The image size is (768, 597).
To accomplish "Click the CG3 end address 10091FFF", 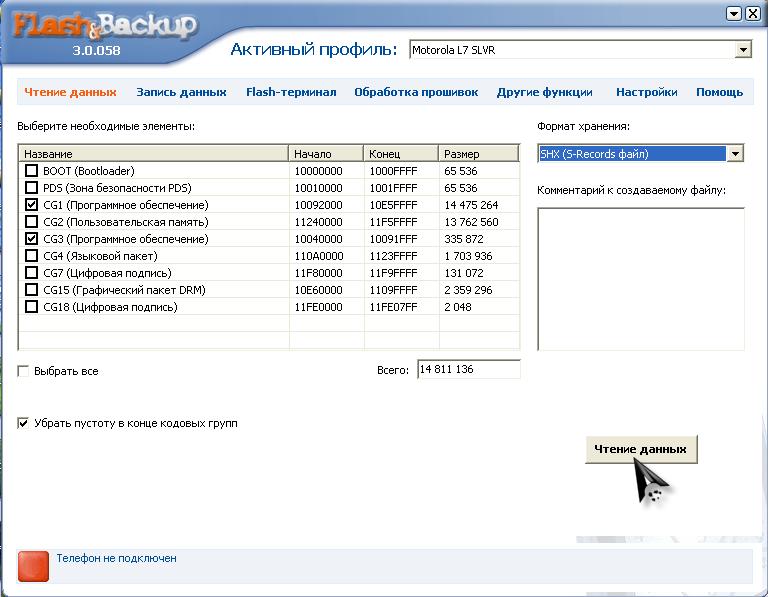I will pyautogui.click(x=393, y=239).
